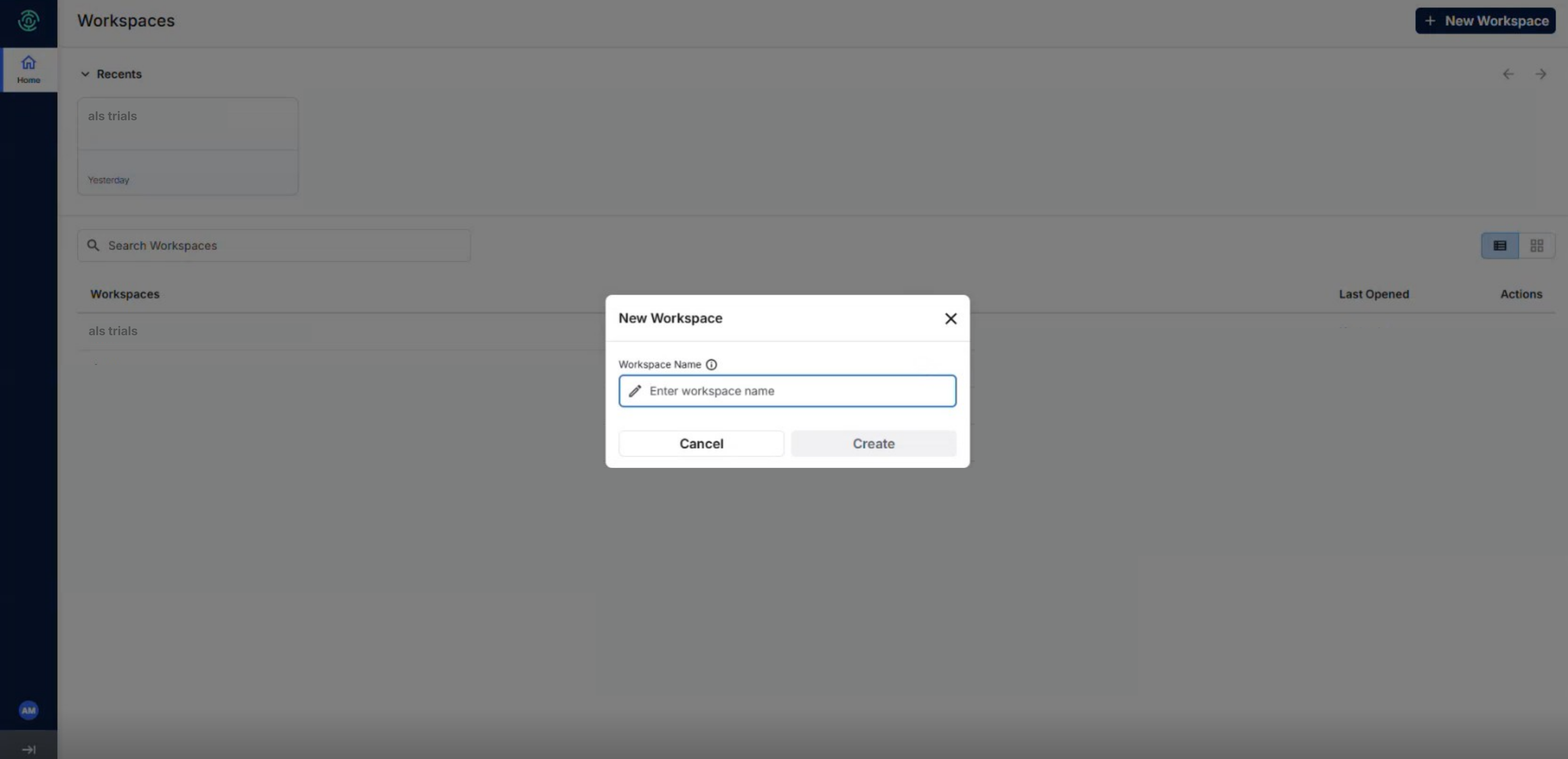The width and height of the screenshot is (1568, 759).
Task: Focus the Enter workspace name field
Action: pyautogui.click(x=787, y=391)
